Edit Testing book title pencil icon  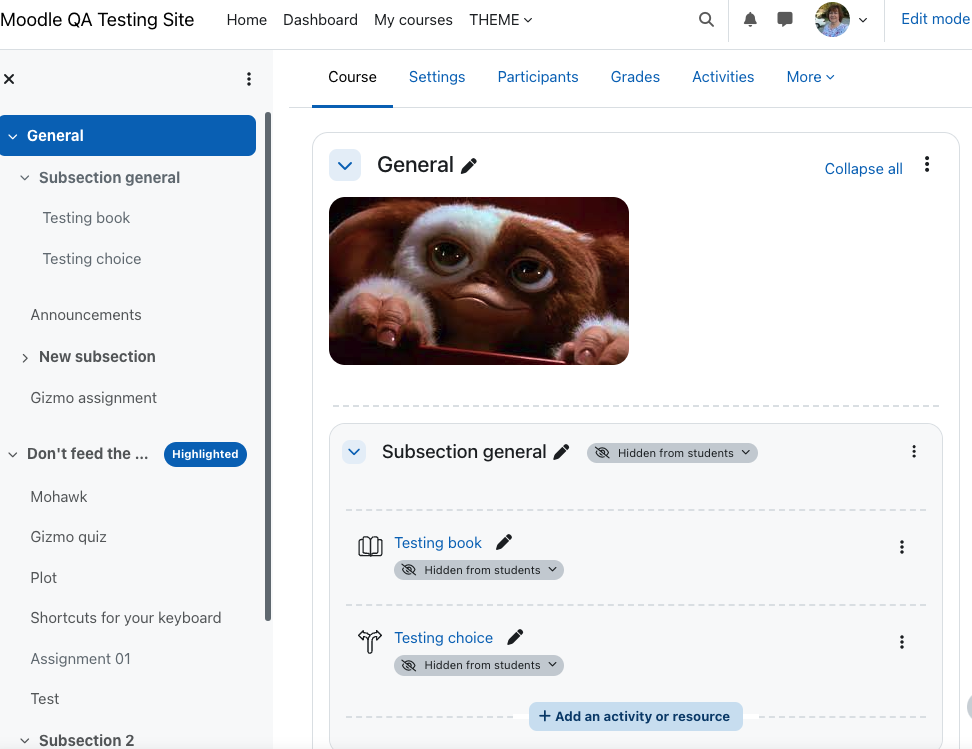click(x=504, y=543)
